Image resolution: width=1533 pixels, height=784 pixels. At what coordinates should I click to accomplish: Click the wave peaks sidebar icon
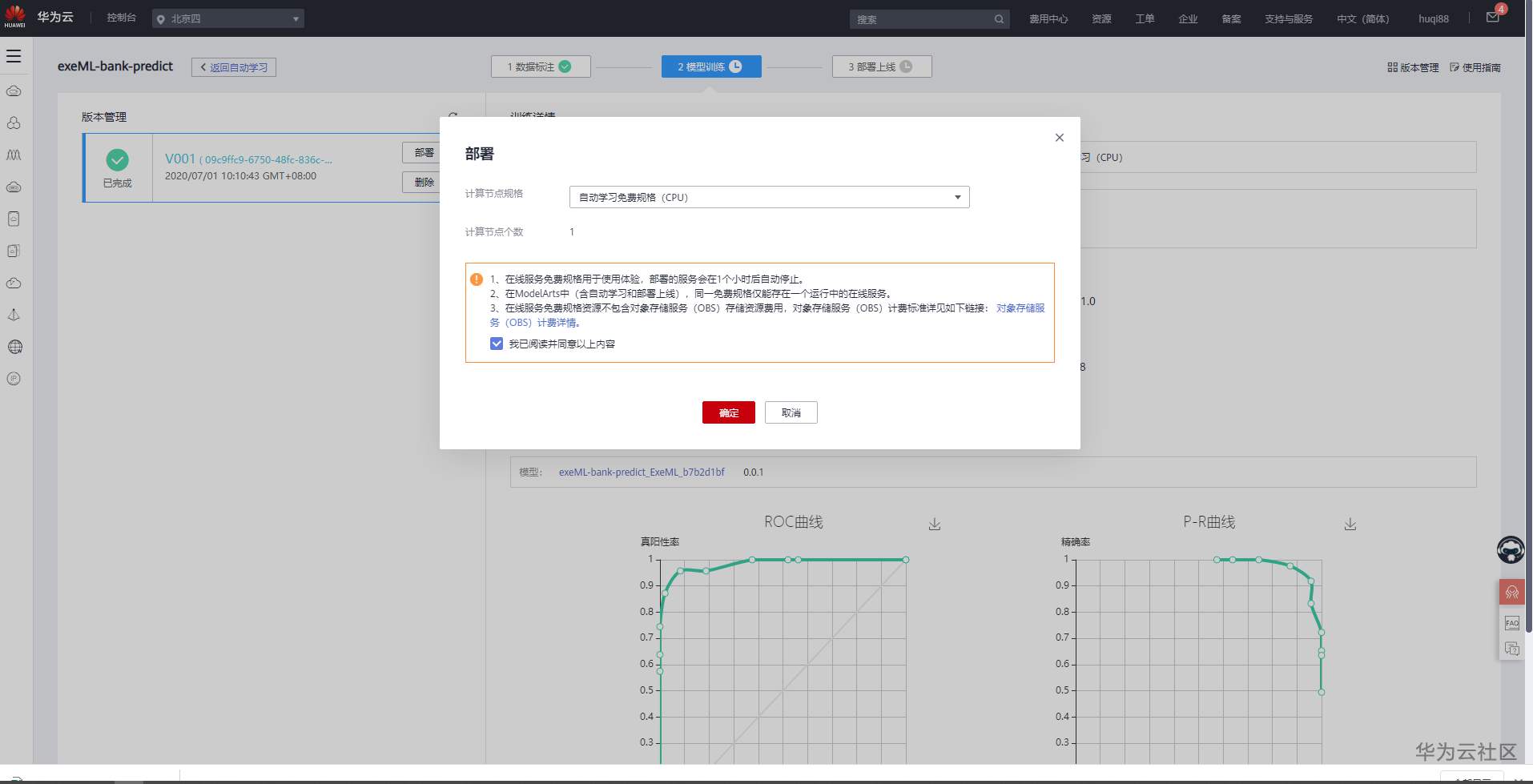coord(14,155)
